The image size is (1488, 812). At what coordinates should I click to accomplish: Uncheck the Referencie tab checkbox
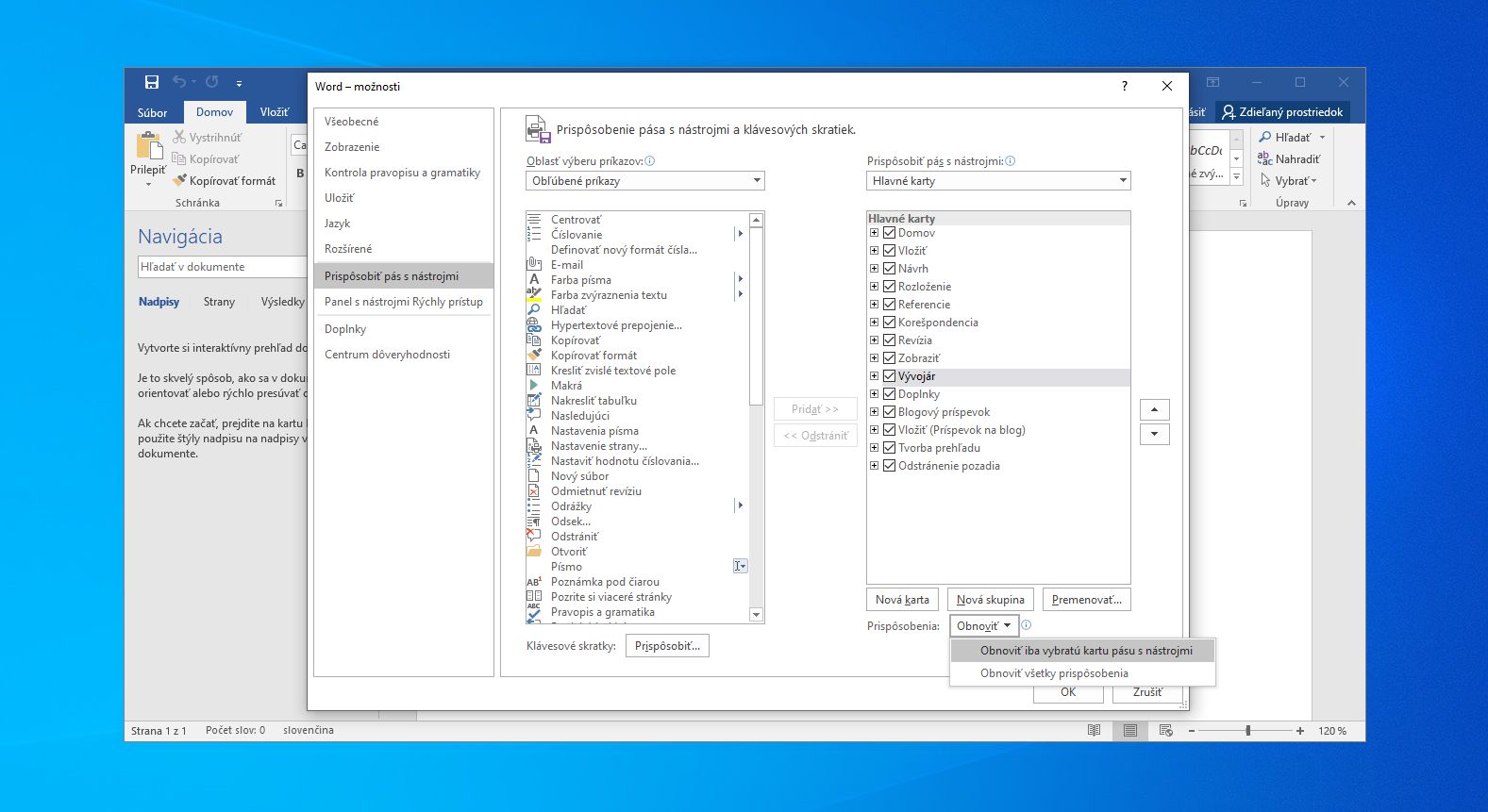pos(889,305)
